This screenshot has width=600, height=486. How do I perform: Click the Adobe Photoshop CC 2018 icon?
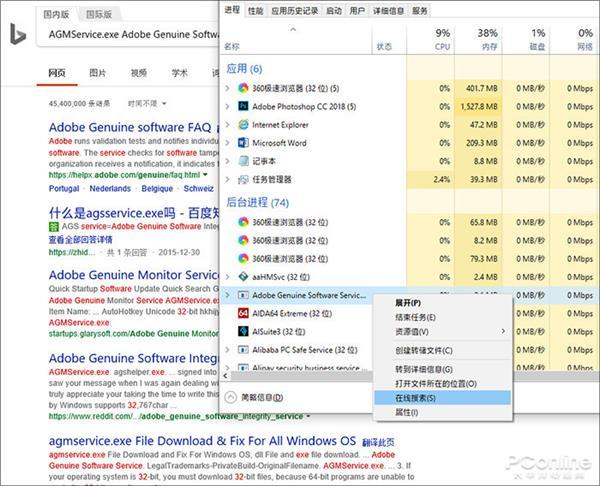point(243,106)
